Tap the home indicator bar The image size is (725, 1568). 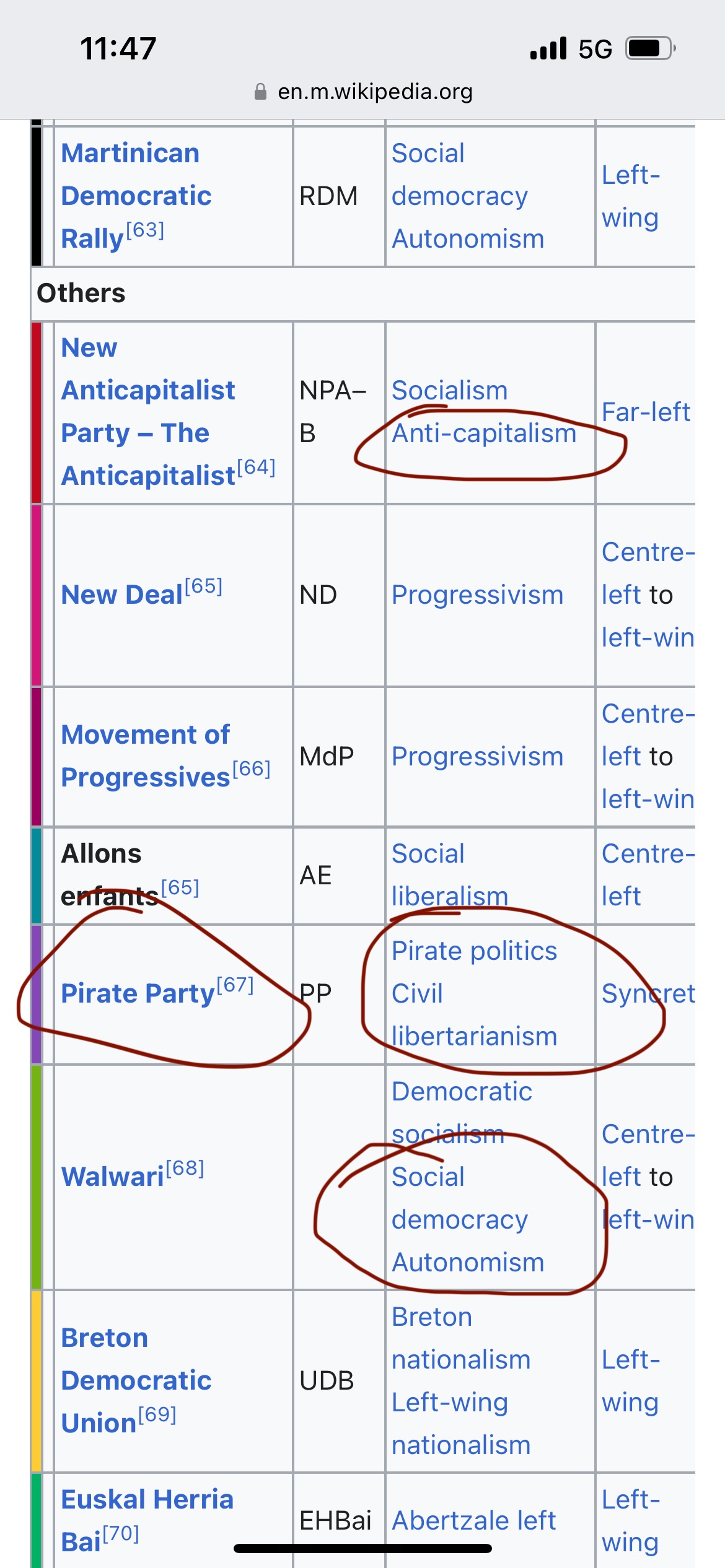point(362,1548)
